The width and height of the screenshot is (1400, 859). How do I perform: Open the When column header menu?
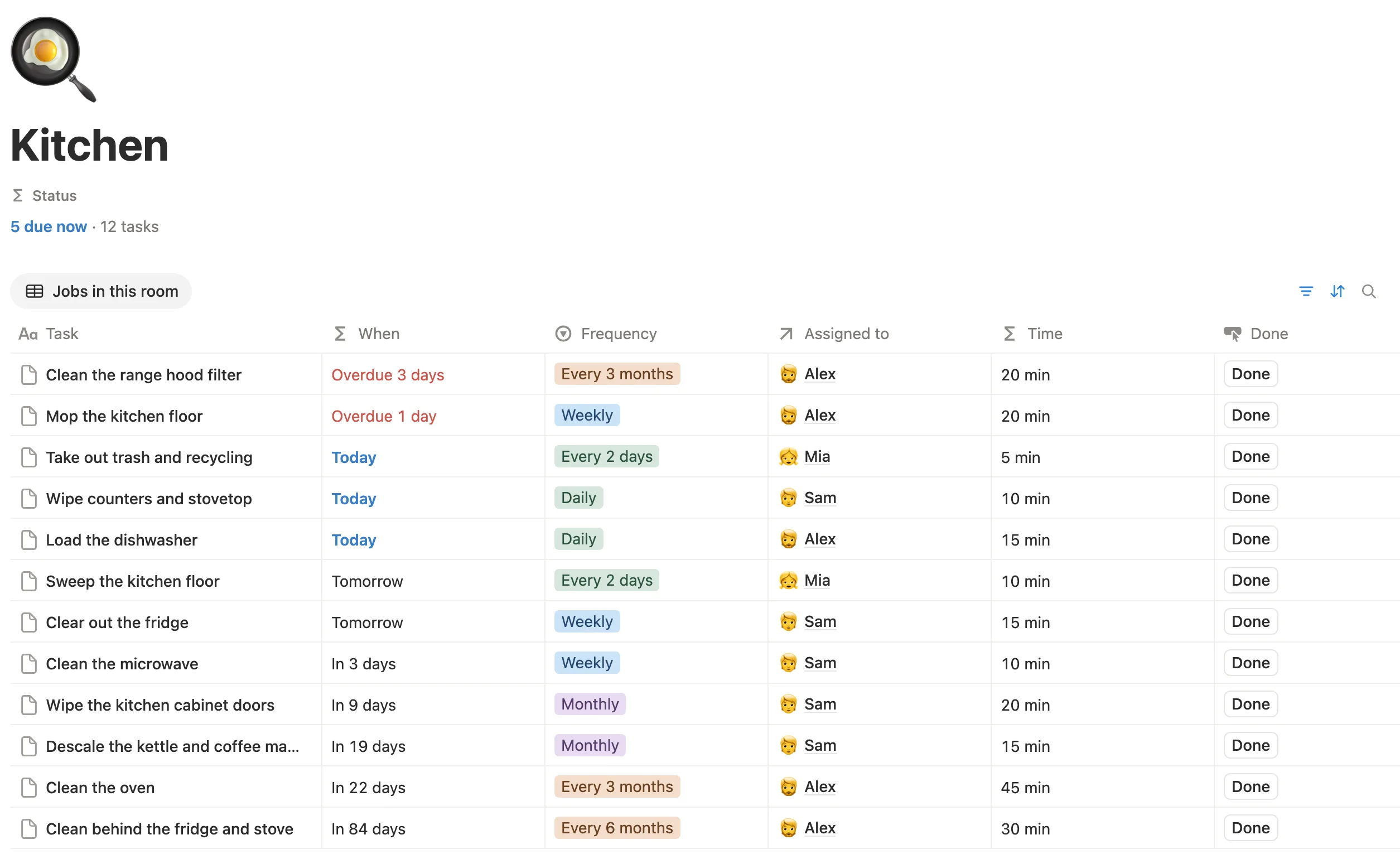tap(367, 334)
